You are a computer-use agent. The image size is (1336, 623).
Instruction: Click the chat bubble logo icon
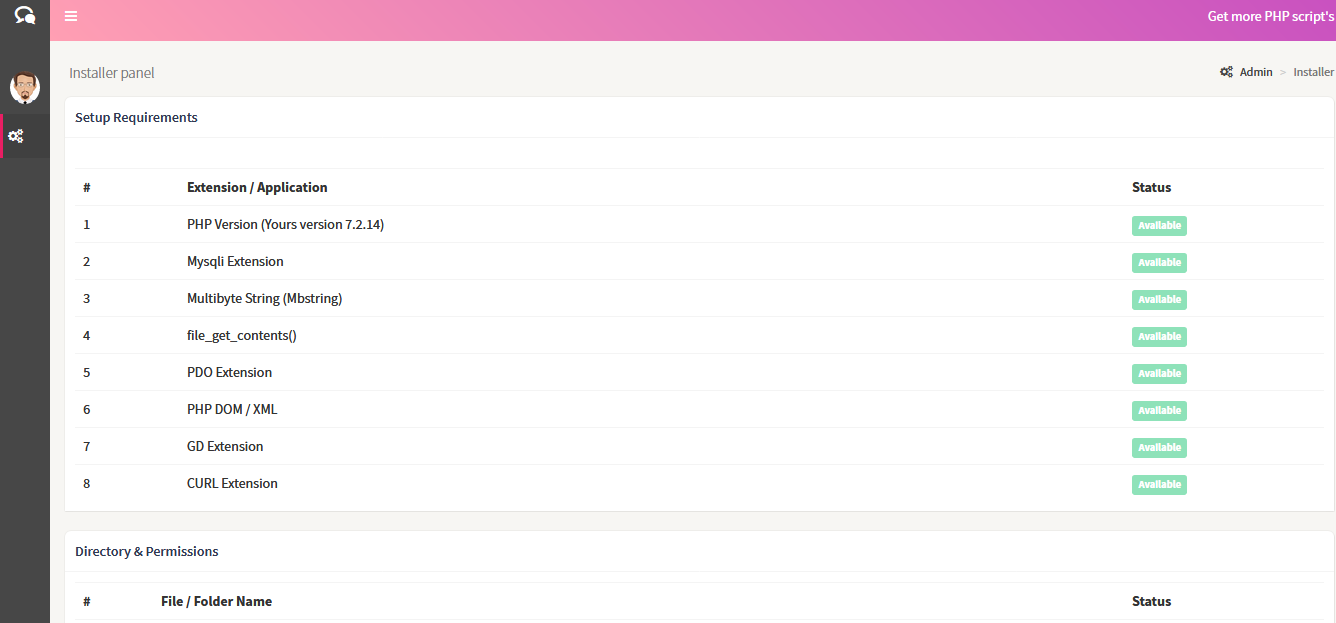point(25,16)
